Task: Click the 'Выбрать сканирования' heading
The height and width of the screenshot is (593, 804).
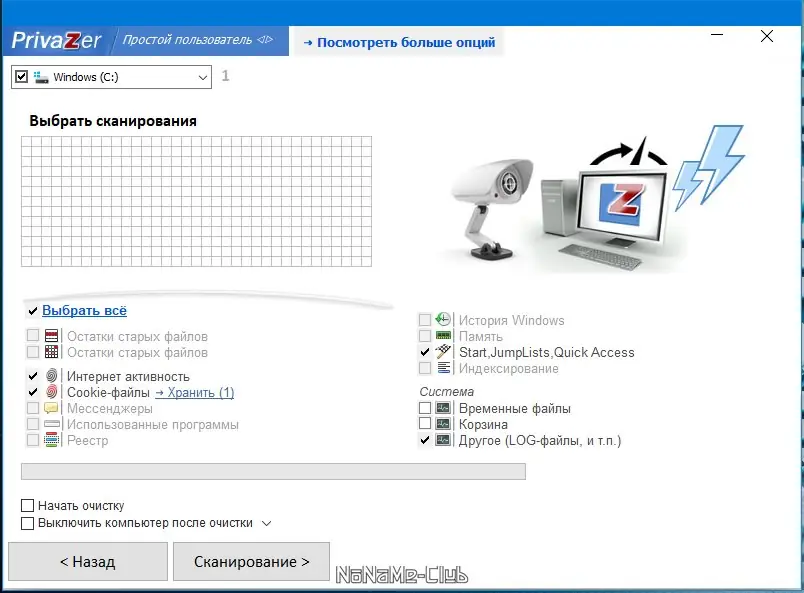Action: [x=113, y=121]
